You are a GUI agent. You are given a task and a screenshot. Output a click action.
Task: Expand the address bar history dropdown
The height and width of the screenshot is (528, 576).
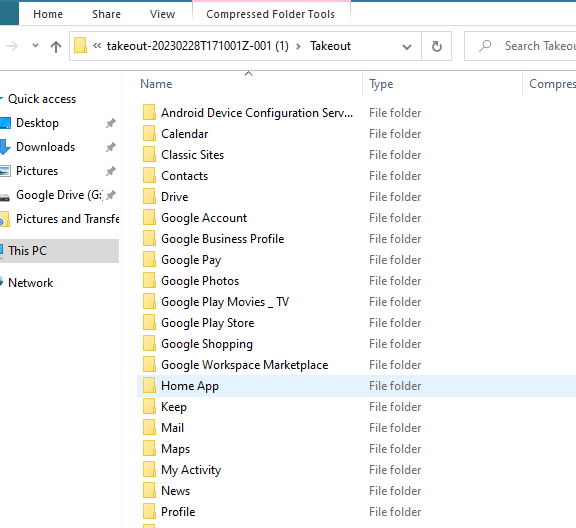point(407,47)
